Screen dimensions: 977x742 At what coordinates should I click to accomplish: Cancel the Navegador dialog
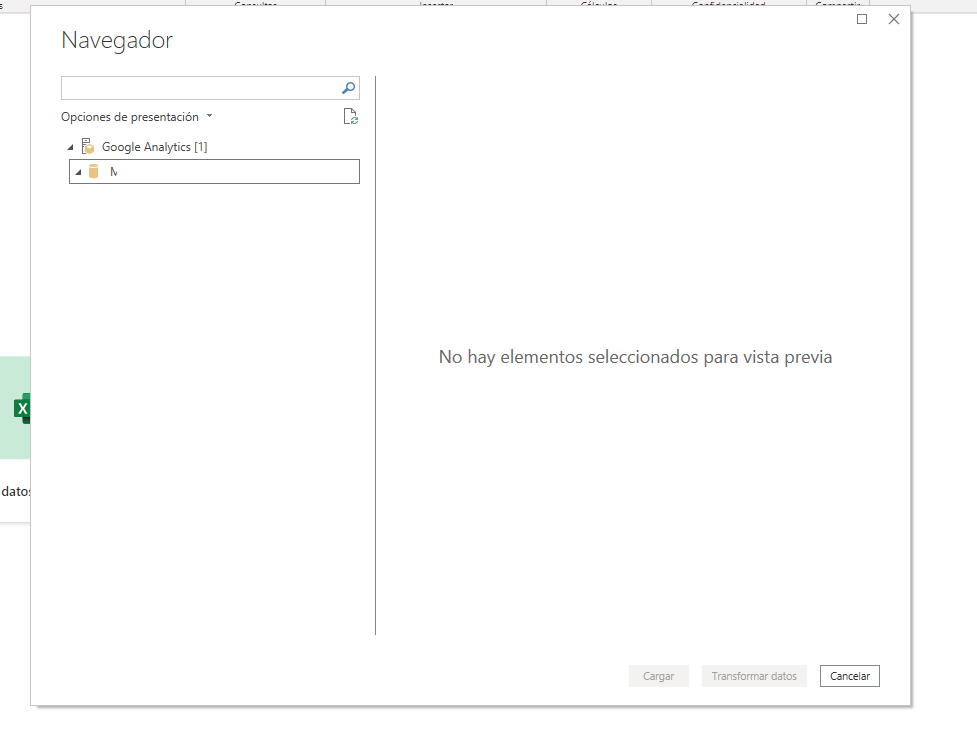[849, 676]
